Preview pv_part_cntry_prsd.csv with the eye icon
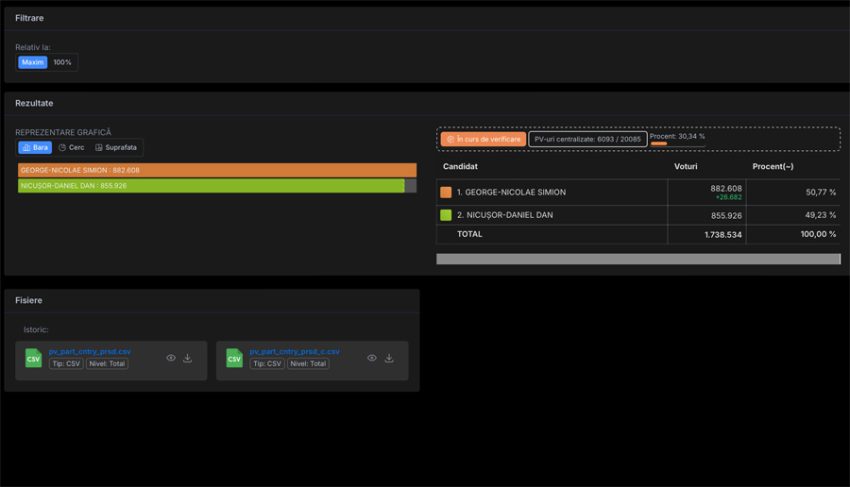Screen dimensions: 850x487 coord(171,358)
